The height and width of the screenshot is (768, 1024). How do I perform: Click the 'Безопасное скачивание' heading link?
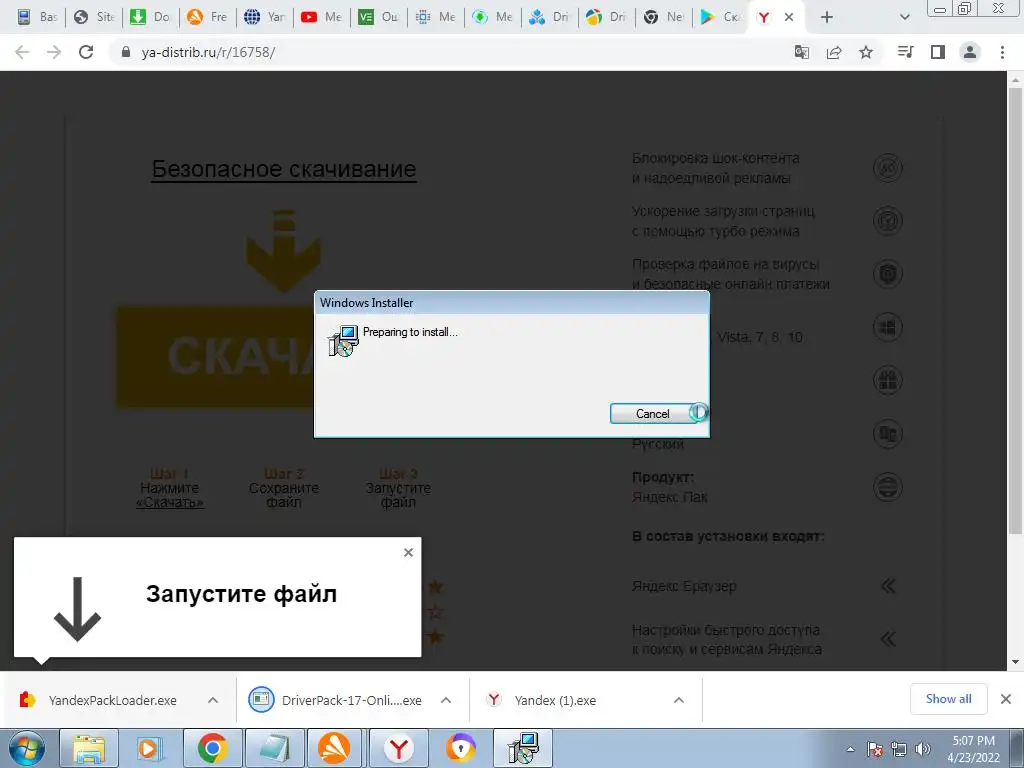click(x=284, y=169)
